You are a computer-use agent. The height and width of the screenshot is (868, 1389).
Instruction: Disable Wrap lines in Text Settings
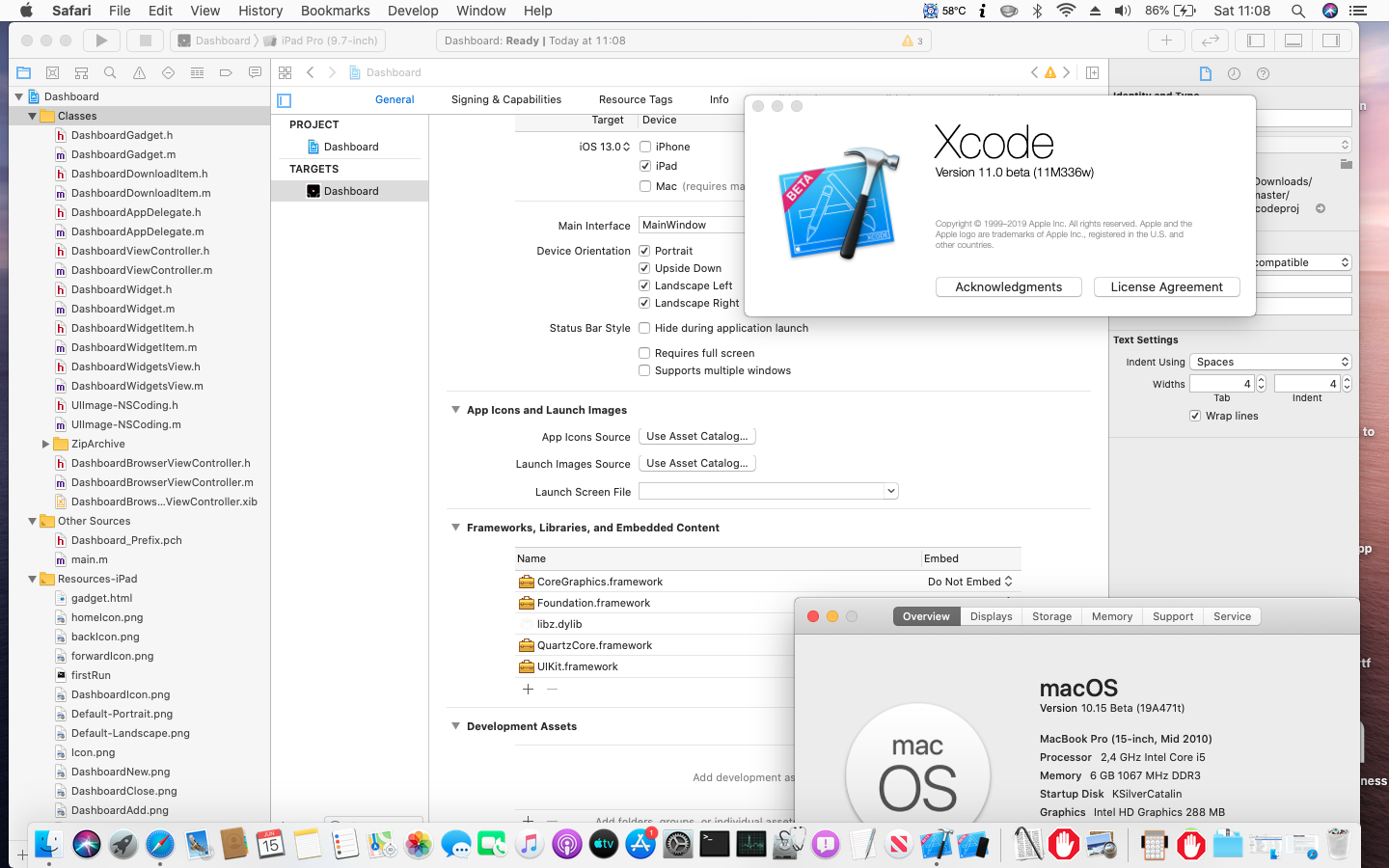[x=1195, y=416]
